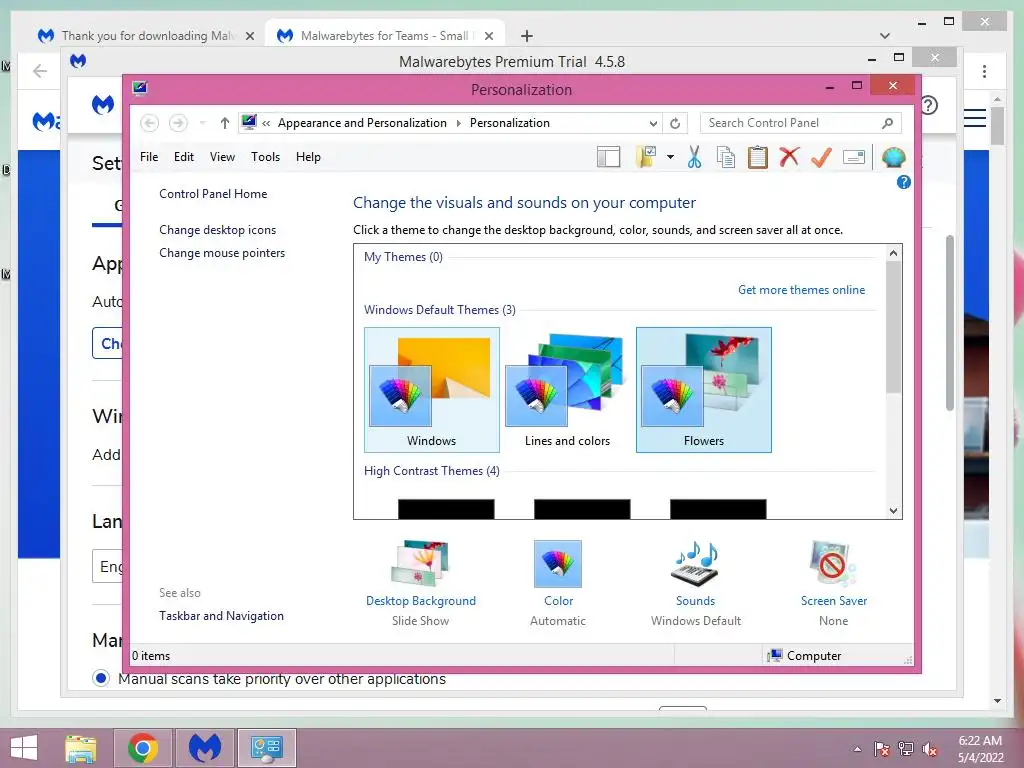
Task: Click Personalization window title icon
Action: tap(140, 88)
